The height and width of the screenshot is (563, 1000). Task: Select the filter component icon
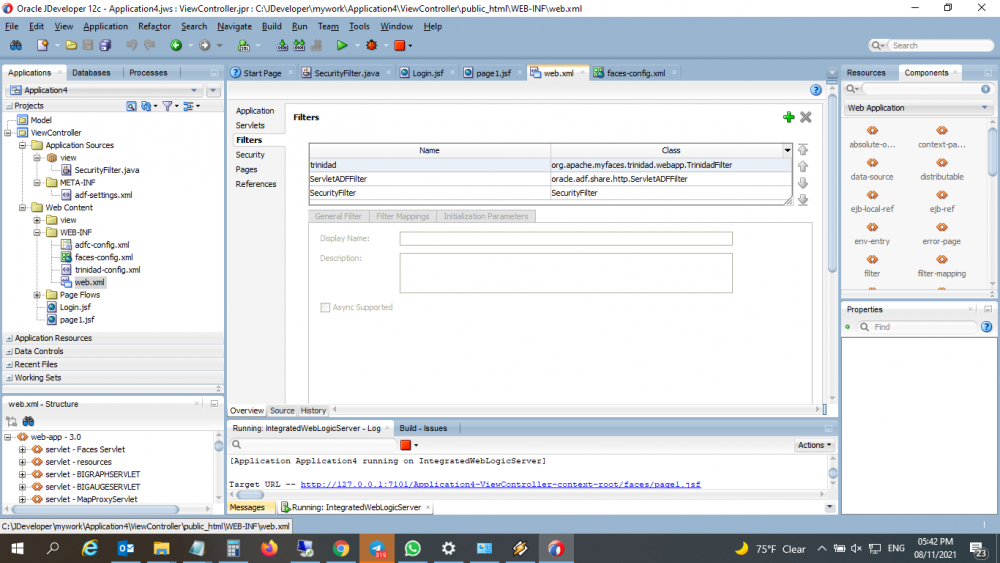pos(872,260)
